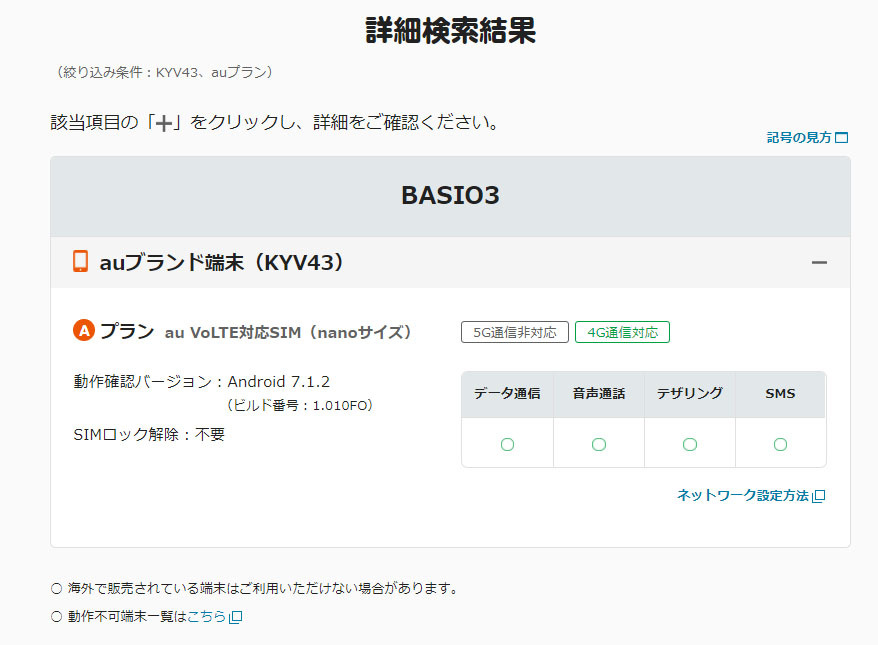The height and width of the screenshot is (645, 878).
Task: Click the 4G通信対応 badge
Action: tap(622, 332)
